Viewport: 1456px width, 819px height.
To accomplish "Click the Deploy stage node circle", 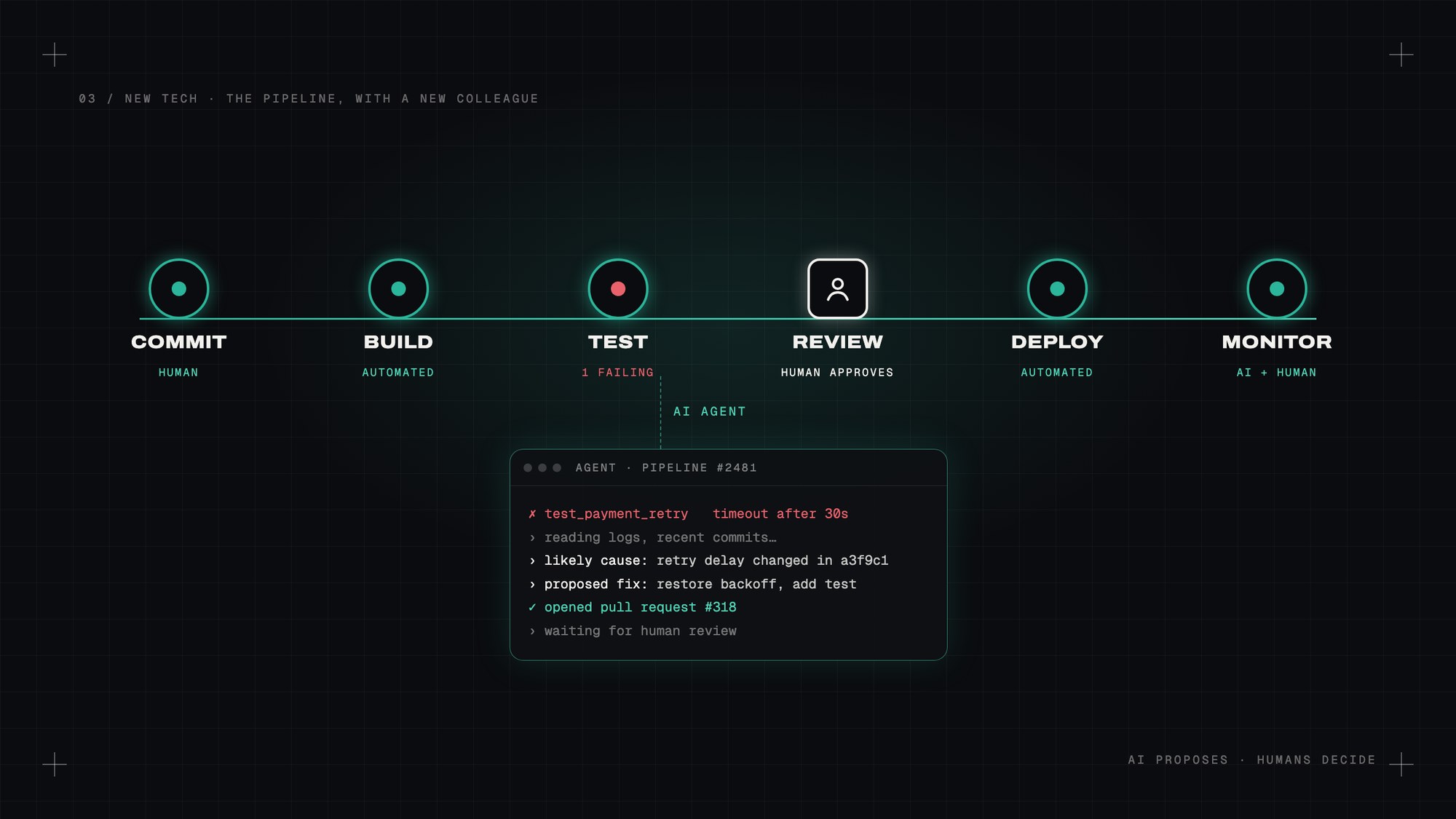I will pos(1057,289).
